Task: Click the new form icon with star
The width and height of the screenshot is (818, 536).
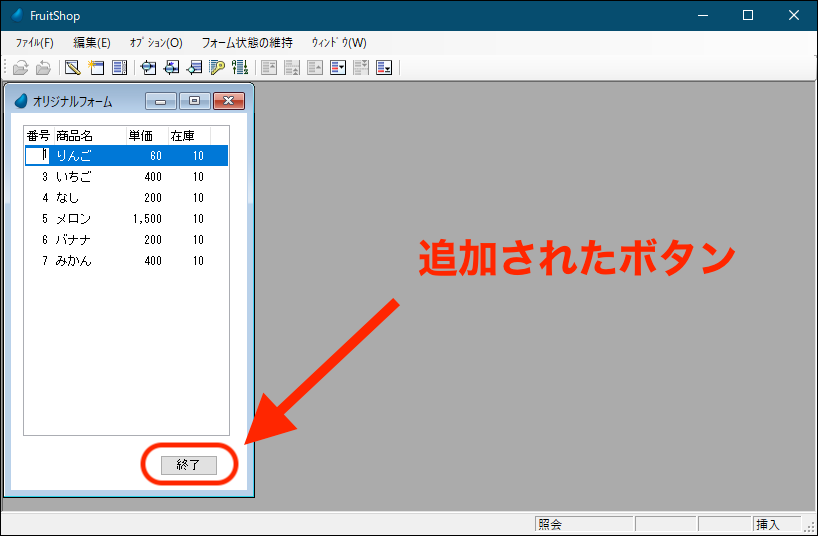Action: [x=96, y=68]
